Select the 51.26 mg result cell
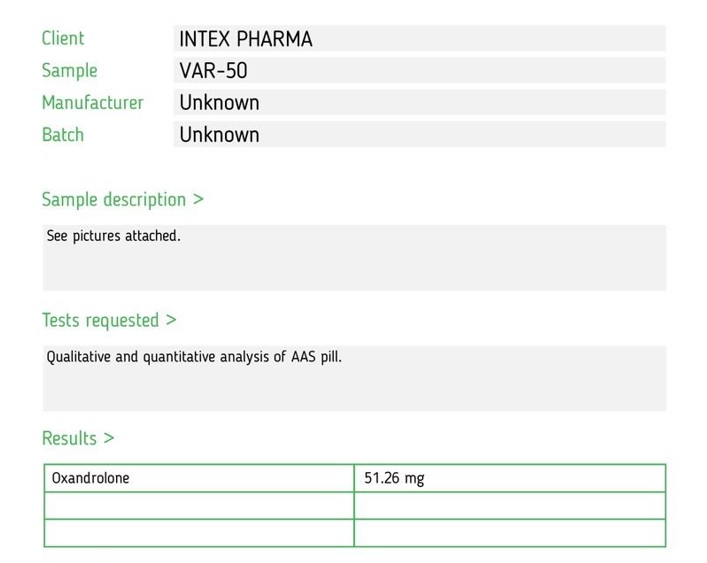Screen dimensions: 707x563 [510, 478]
